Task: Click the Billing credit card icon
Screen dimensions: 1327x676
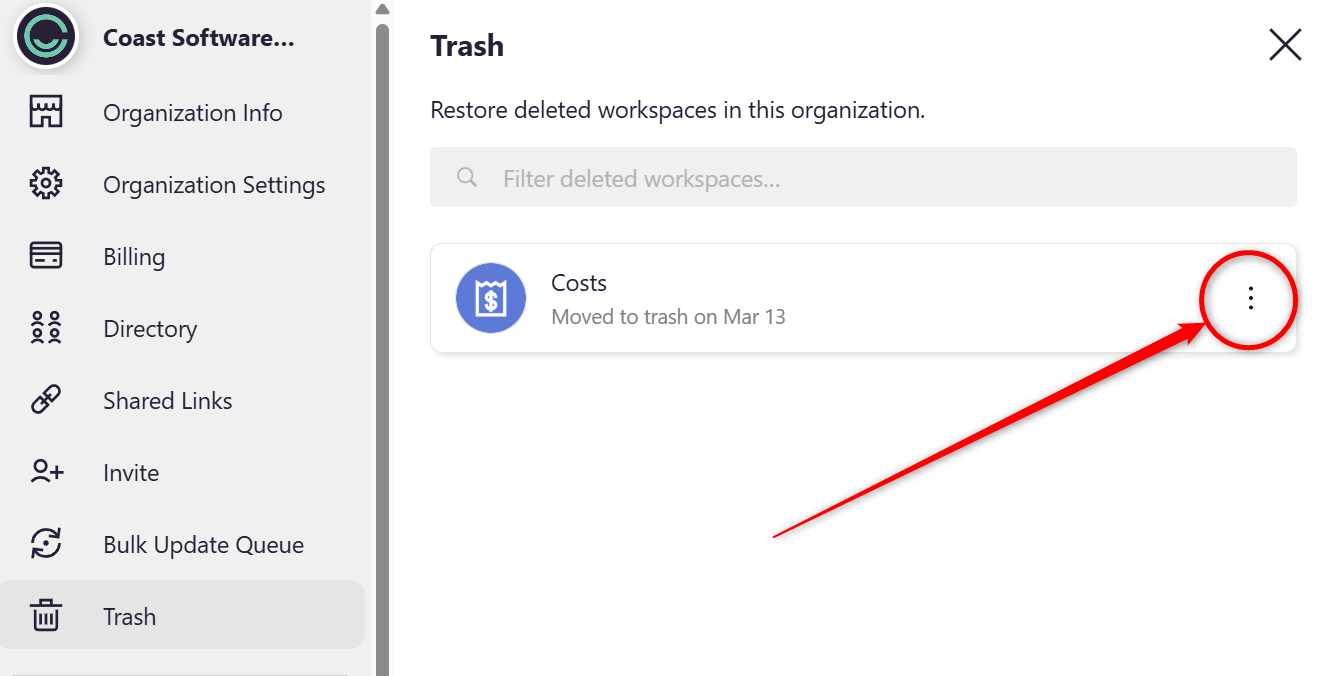Action: (46, 257)
